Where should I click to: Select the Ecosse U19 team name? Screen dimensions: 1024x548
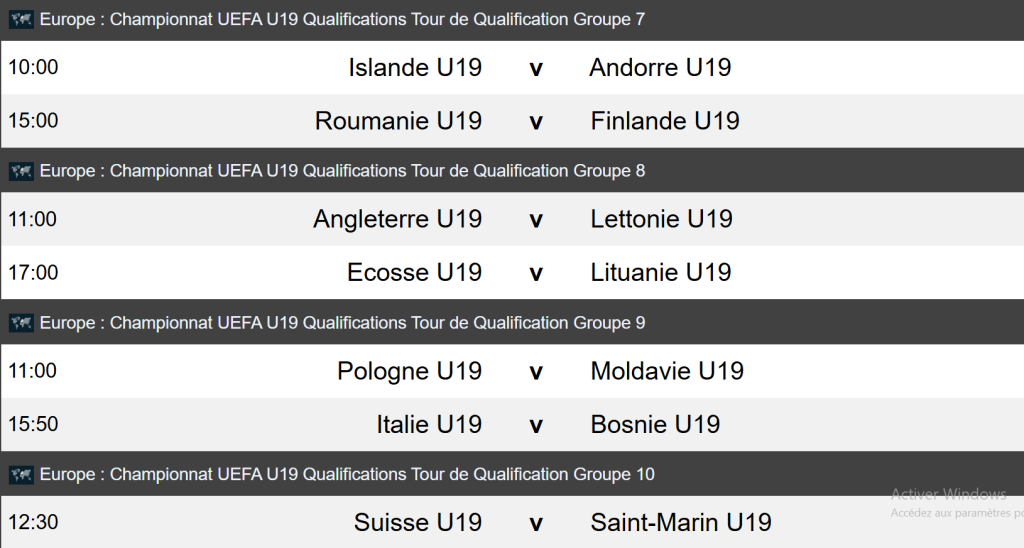(414, 272)
